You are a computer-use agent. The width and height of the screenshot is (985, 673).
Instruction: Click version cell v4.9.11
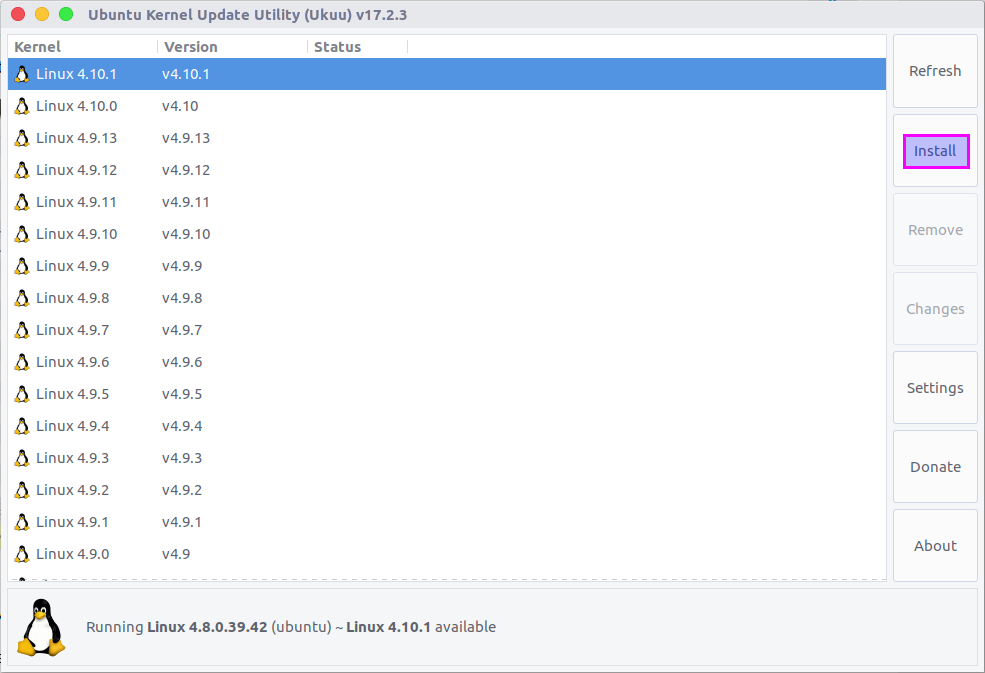coord(186,202)
